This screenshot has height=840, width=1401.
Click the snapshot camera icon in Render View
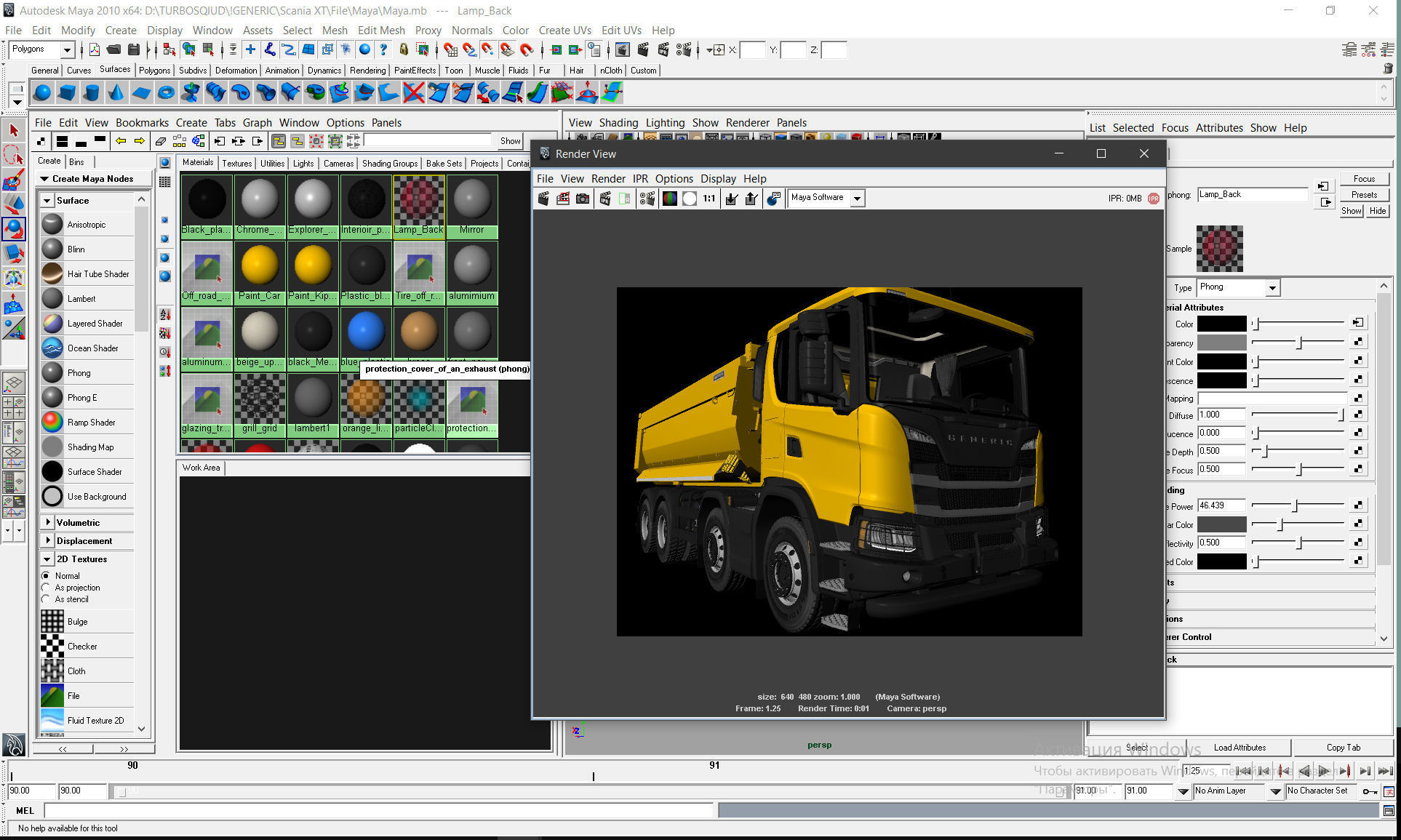point(583,198)
